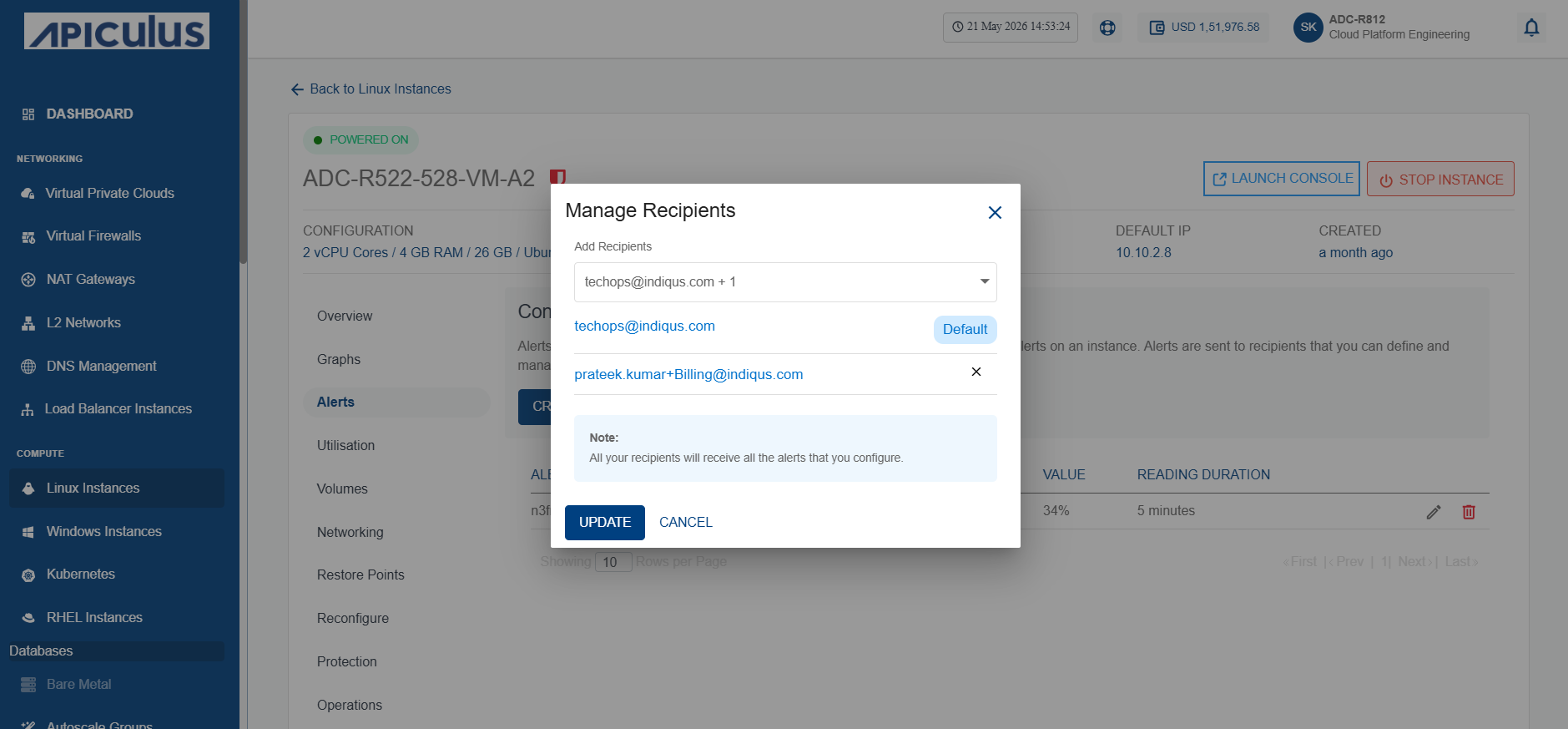Click techops@indiqus.com recipient link
The height and width of the screenshot is (729, 1568).
click(644, 326)
